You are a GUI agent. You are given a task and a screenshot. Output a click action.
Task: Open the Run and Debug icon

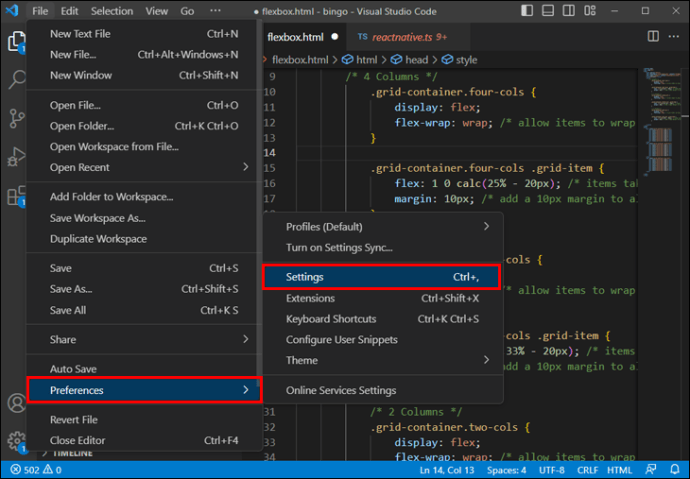coord(15,157)
